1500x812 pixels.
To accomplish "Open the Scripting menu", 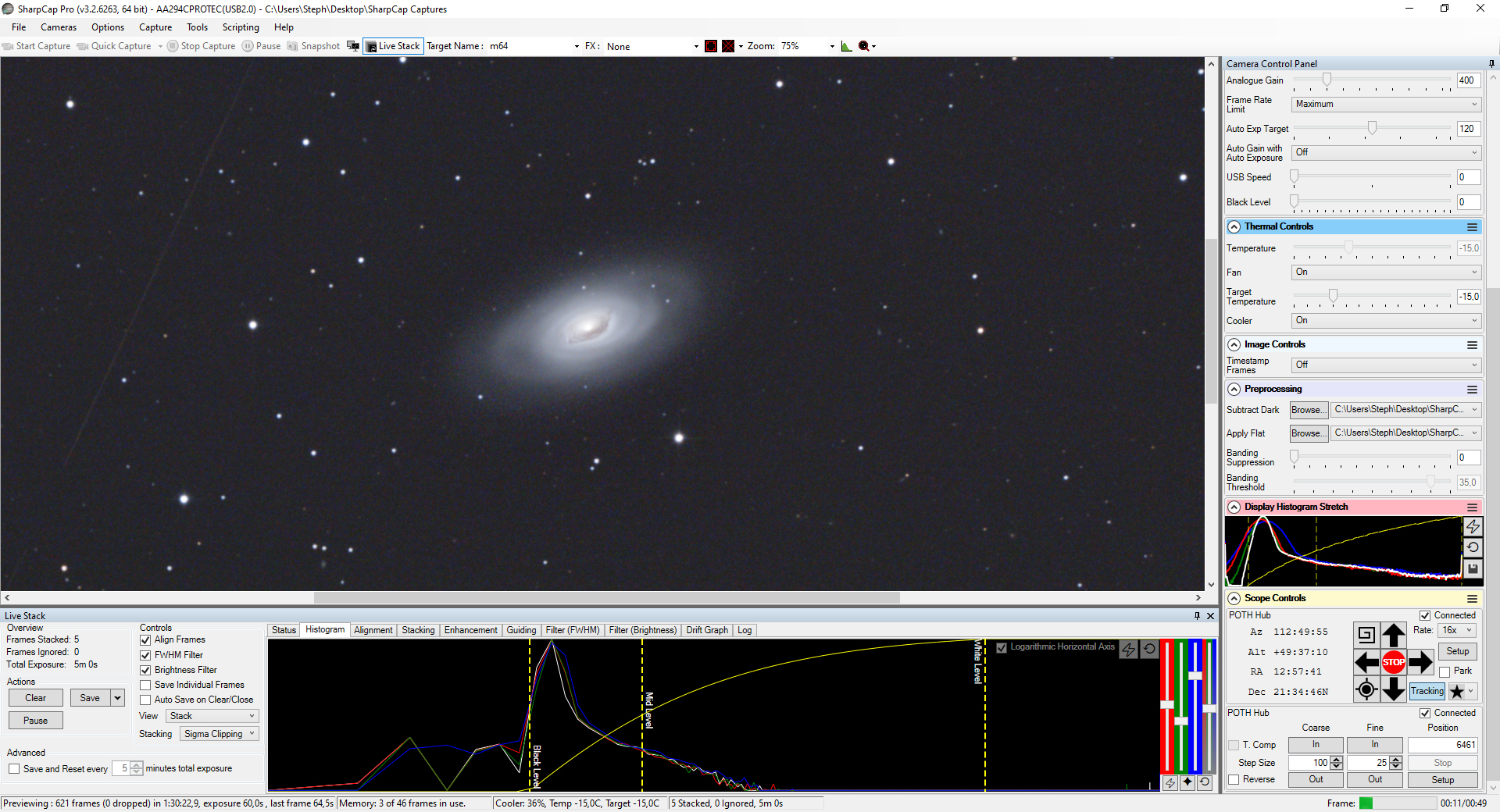I will pos(241,27).
